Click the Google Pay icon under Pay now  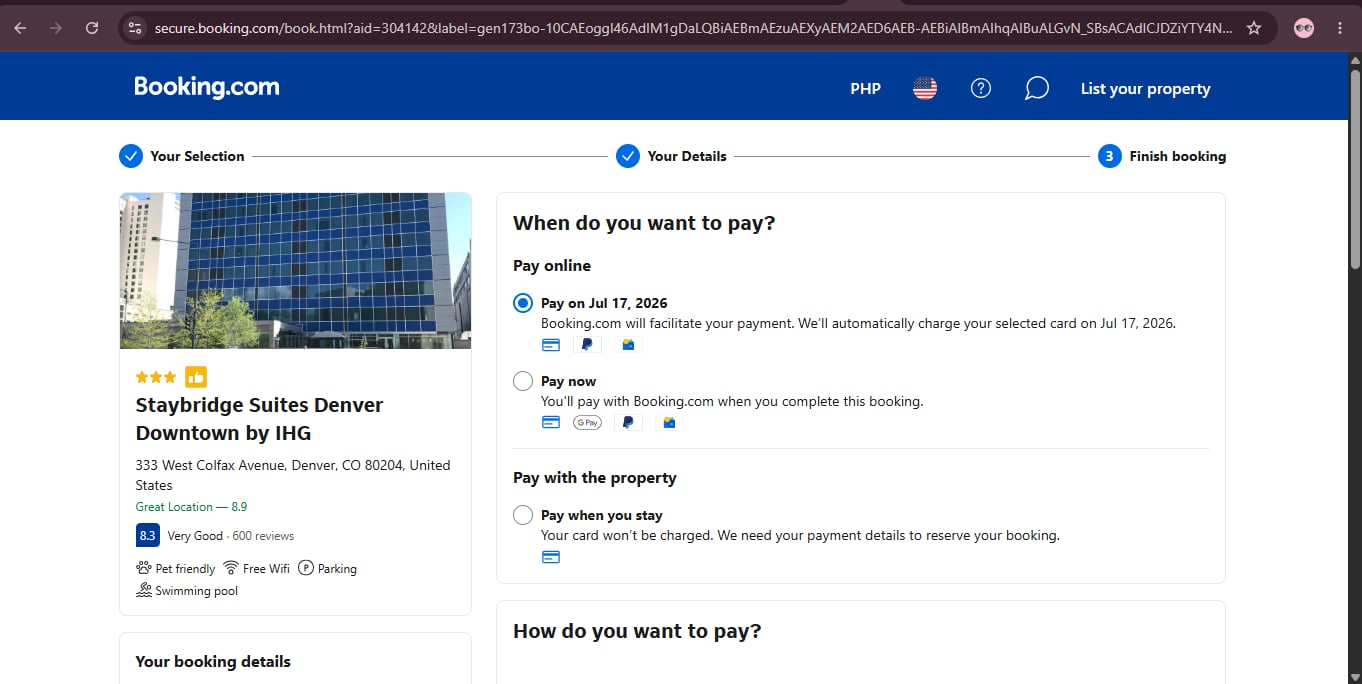click(587, 423)
